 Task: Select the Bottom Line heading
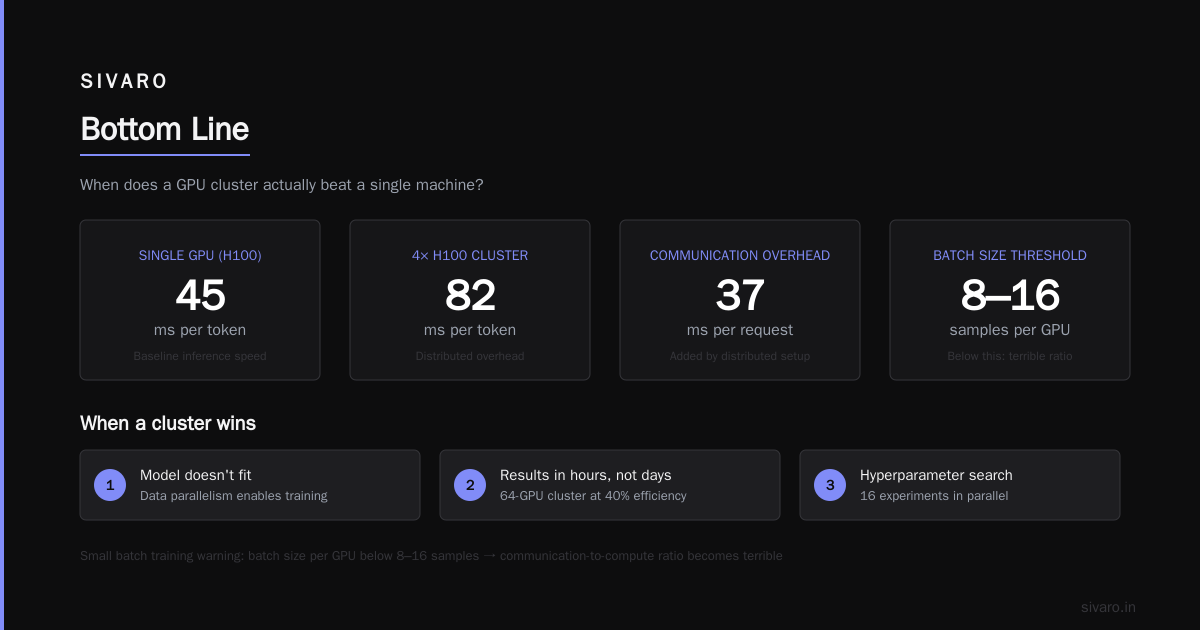tap(165, 129)
